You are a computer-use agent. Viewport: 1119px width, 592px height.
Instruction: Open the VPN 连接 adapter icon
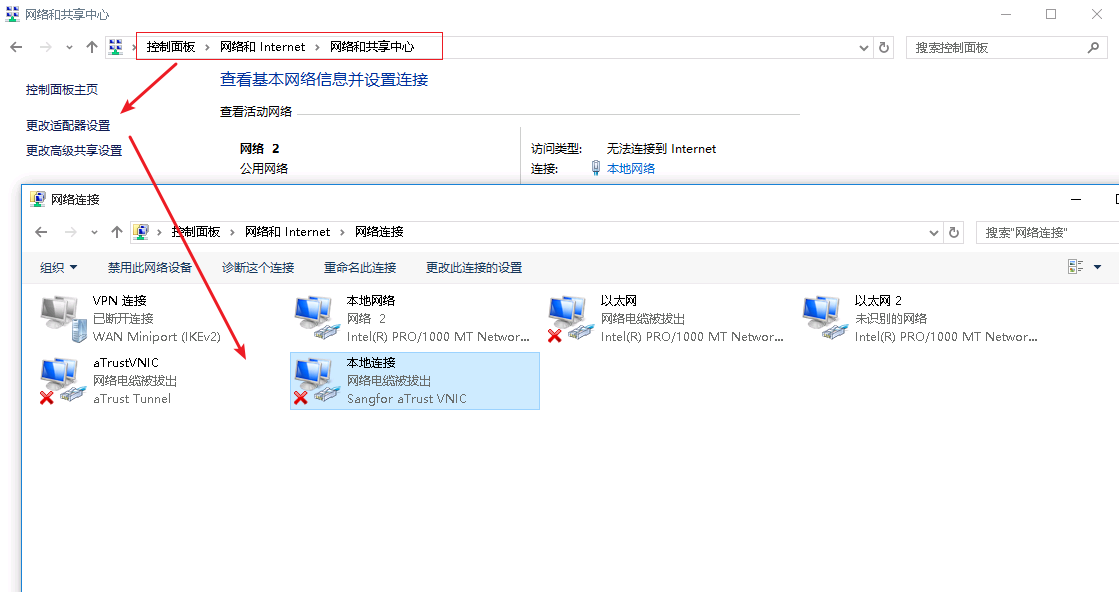tap(64, 318)
